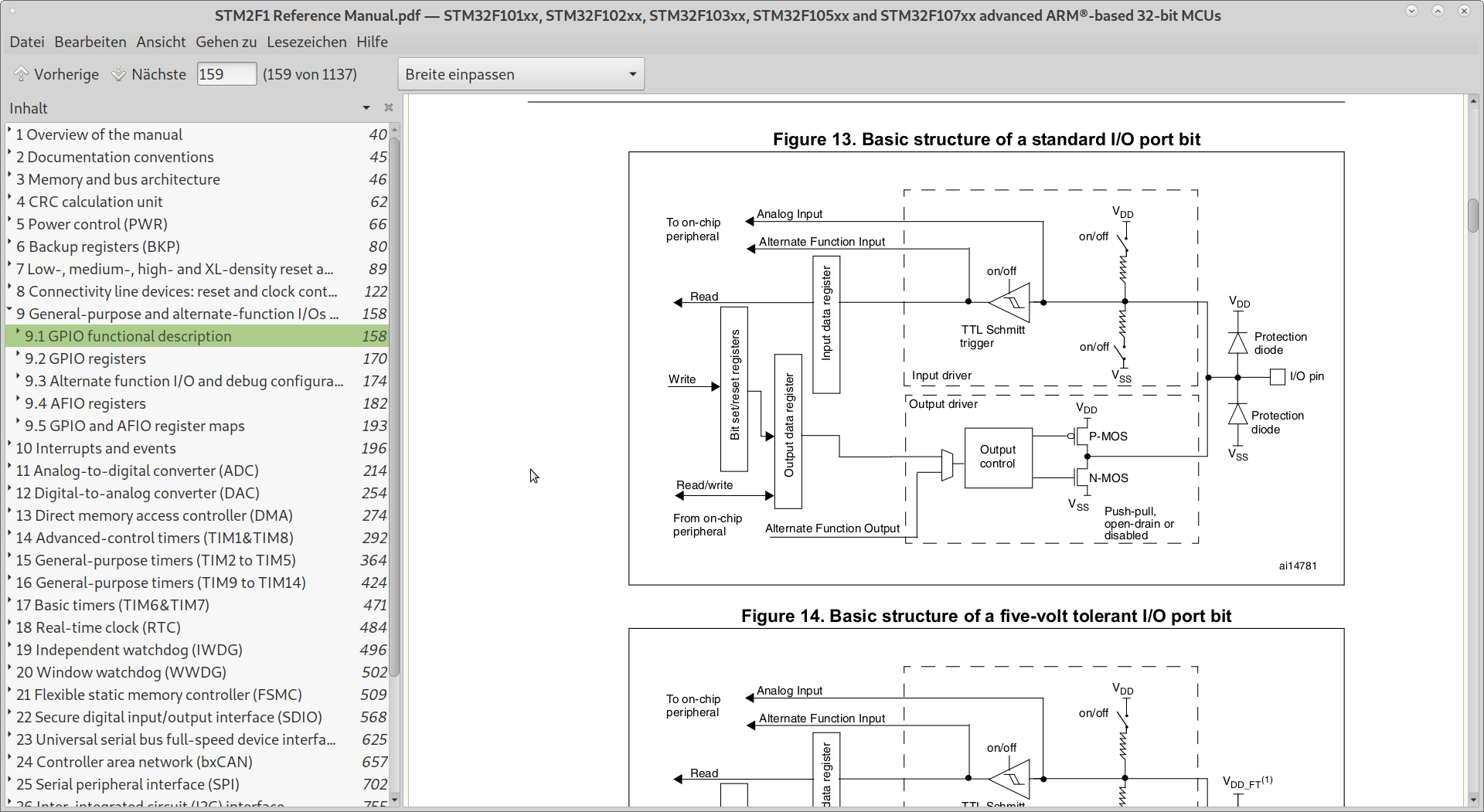Screen dimensions: 1484x812
Task: Click the sidebar scrollbar down arrow
Action: 394,800
